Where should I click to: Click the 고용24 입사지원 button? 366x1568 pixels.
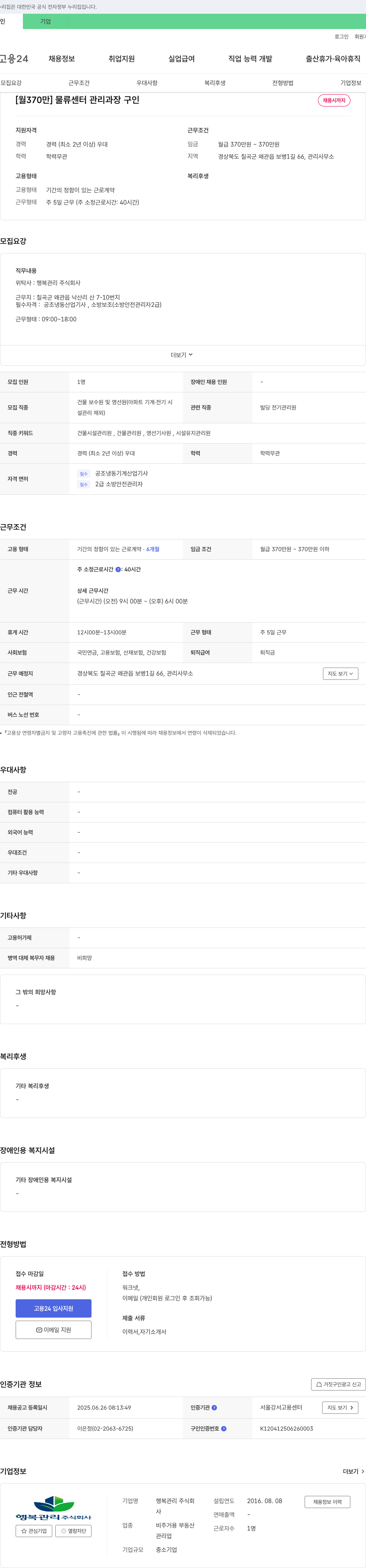[53, 1308]
